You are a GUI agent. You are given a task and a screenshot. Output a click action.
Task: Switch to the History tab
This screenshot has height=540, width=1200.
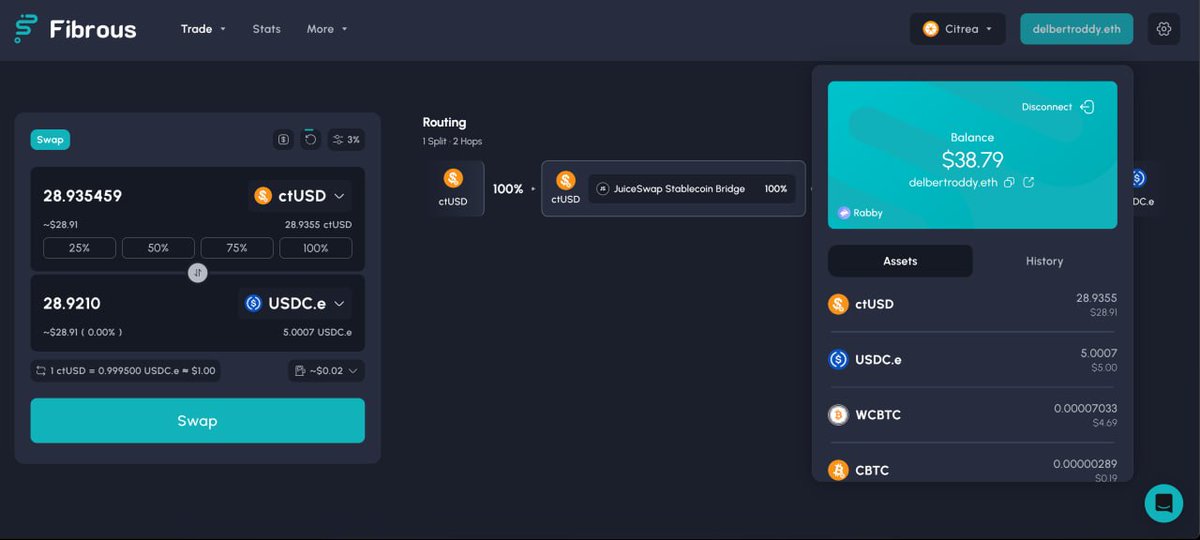pos(1044,261)
